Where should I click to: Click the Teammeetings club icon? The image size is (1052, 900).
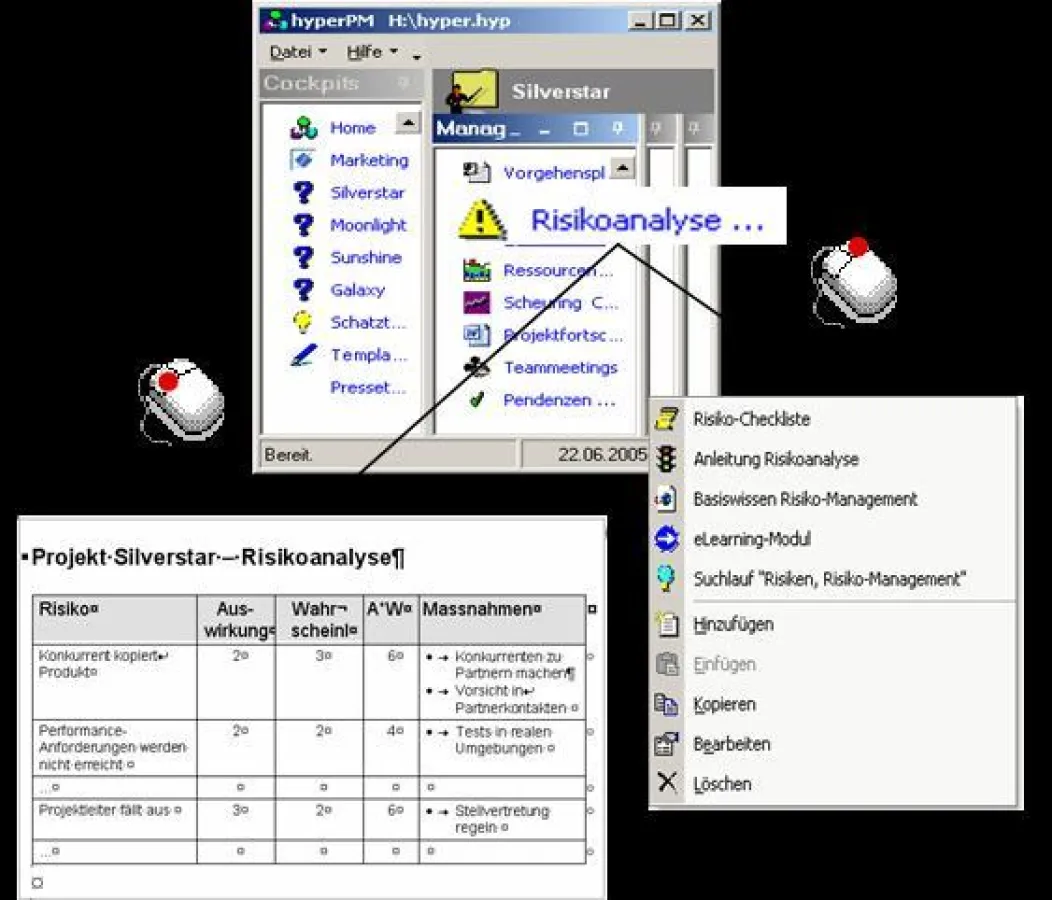[477, 367]
